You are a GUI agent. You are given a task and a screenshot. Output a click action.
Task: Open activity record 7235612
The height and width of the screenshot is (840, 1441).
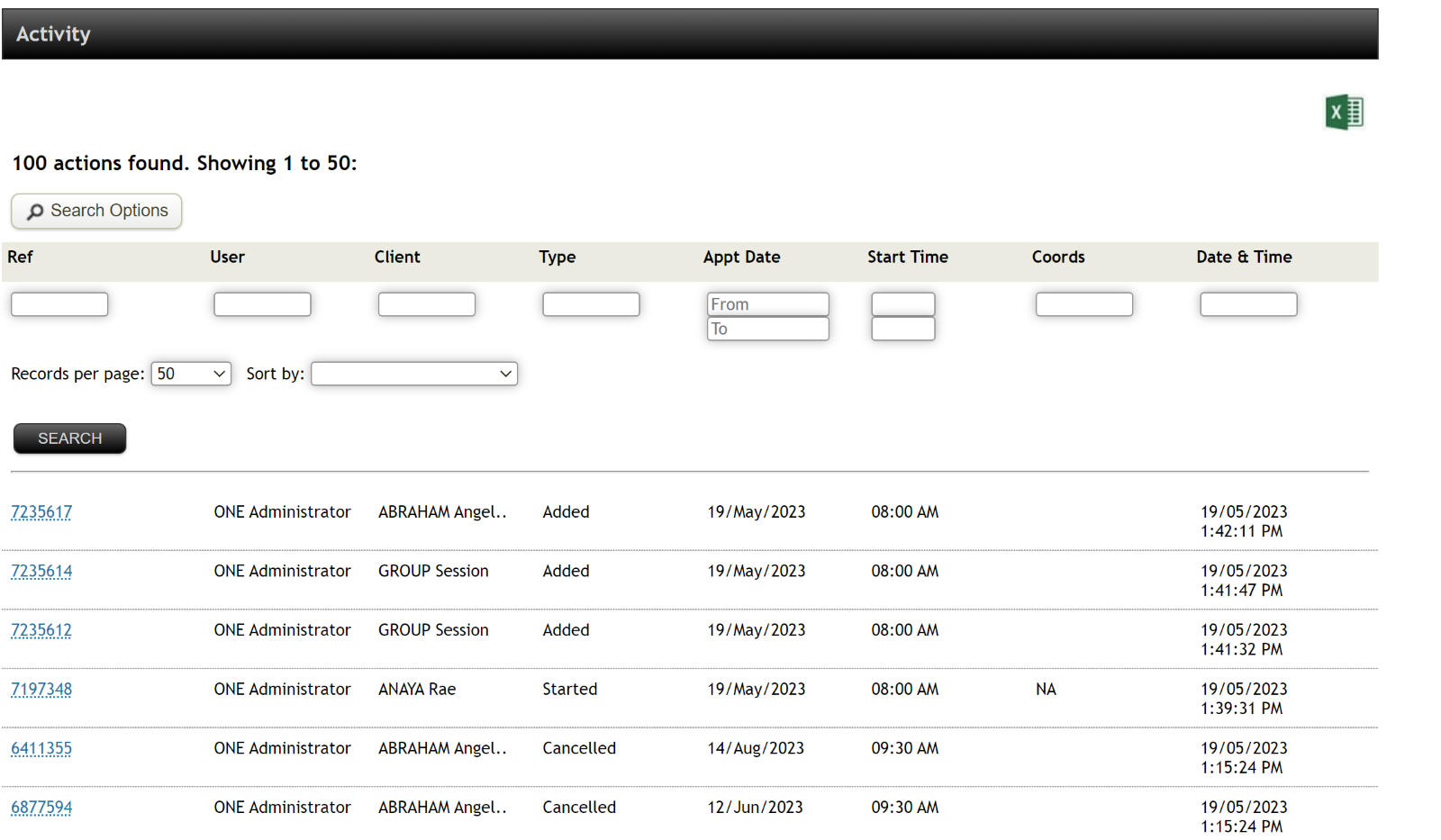41,630
